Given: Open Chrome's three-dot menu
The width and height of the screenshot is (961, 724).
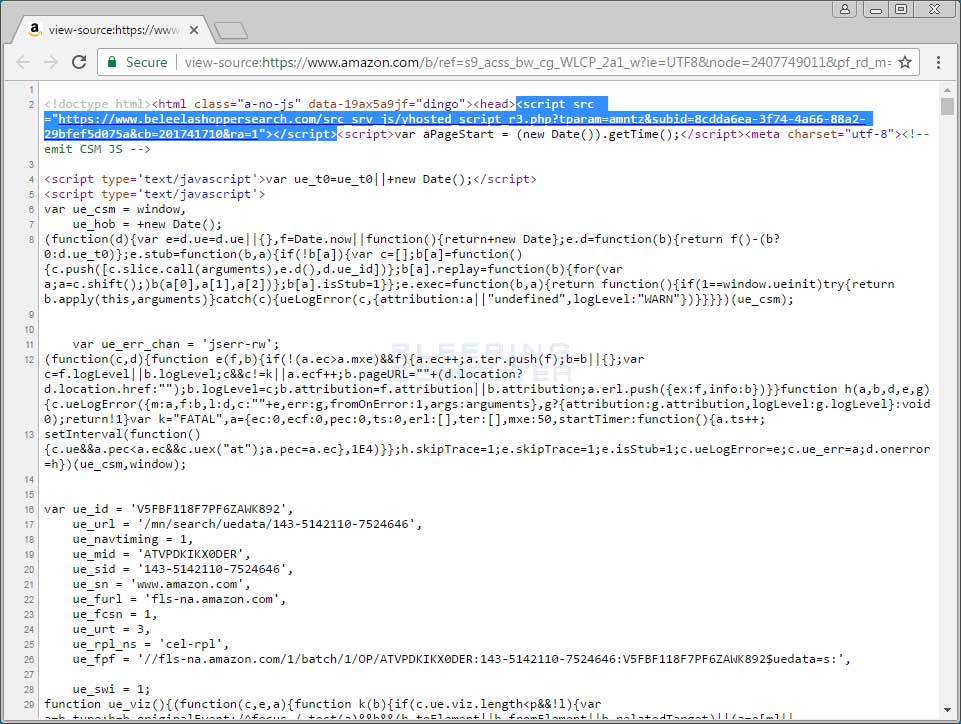Looking at the screenshot, I should coord(938,61).
